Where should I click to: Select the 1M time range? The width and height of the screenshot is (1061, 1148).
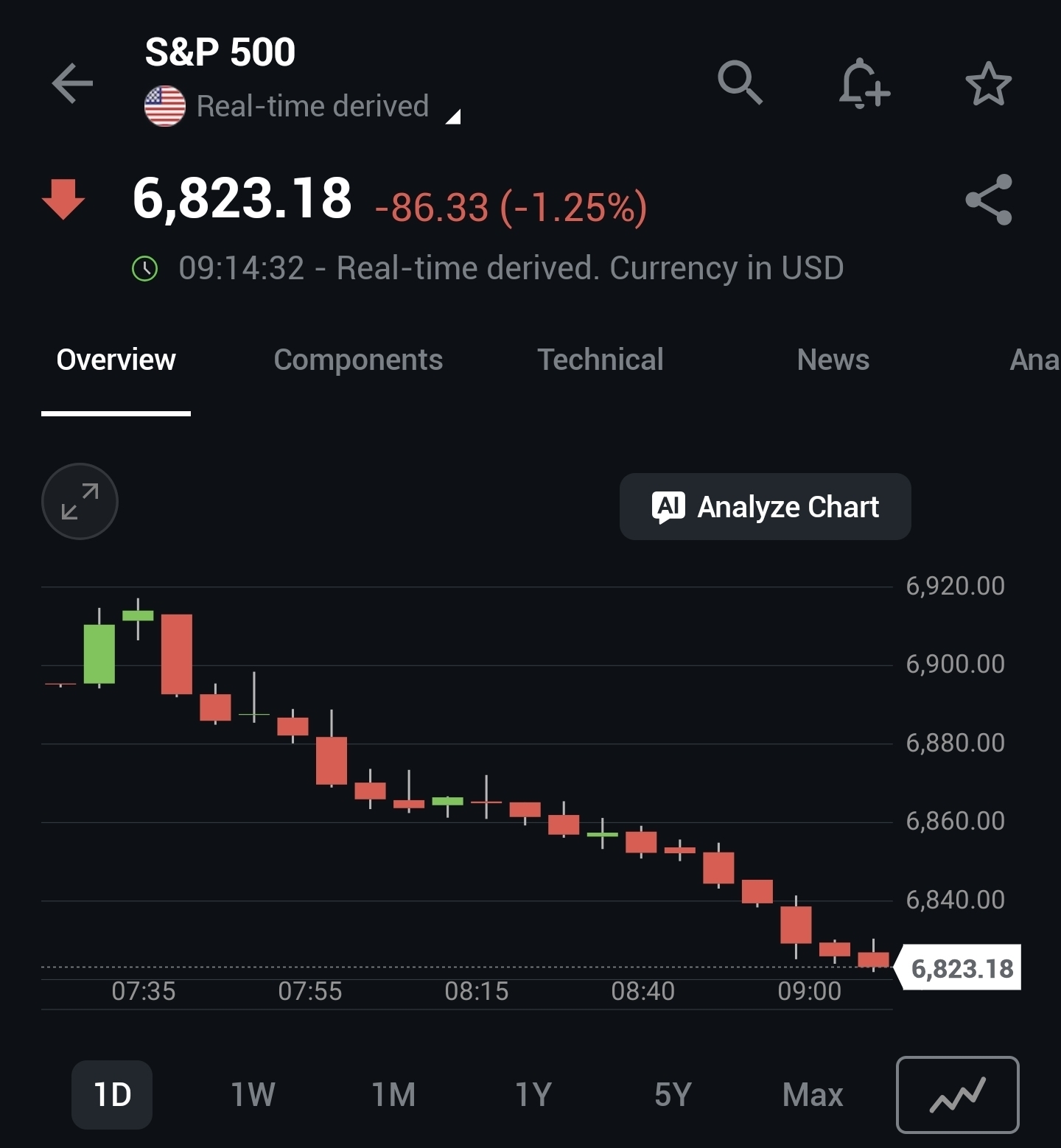(393, 1095)
